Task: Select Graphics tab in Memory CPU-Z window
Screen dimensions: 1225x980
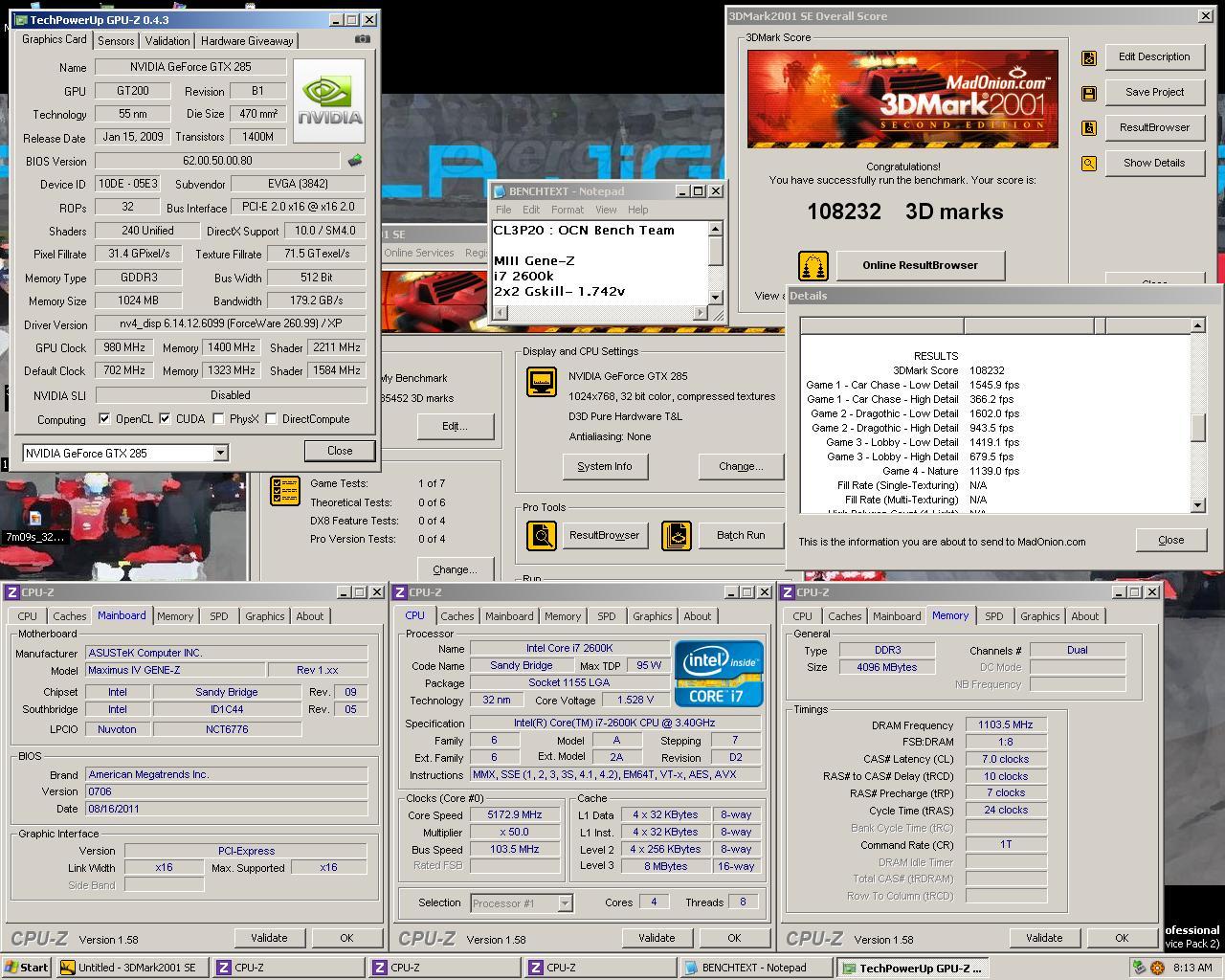Action: 1039,616
